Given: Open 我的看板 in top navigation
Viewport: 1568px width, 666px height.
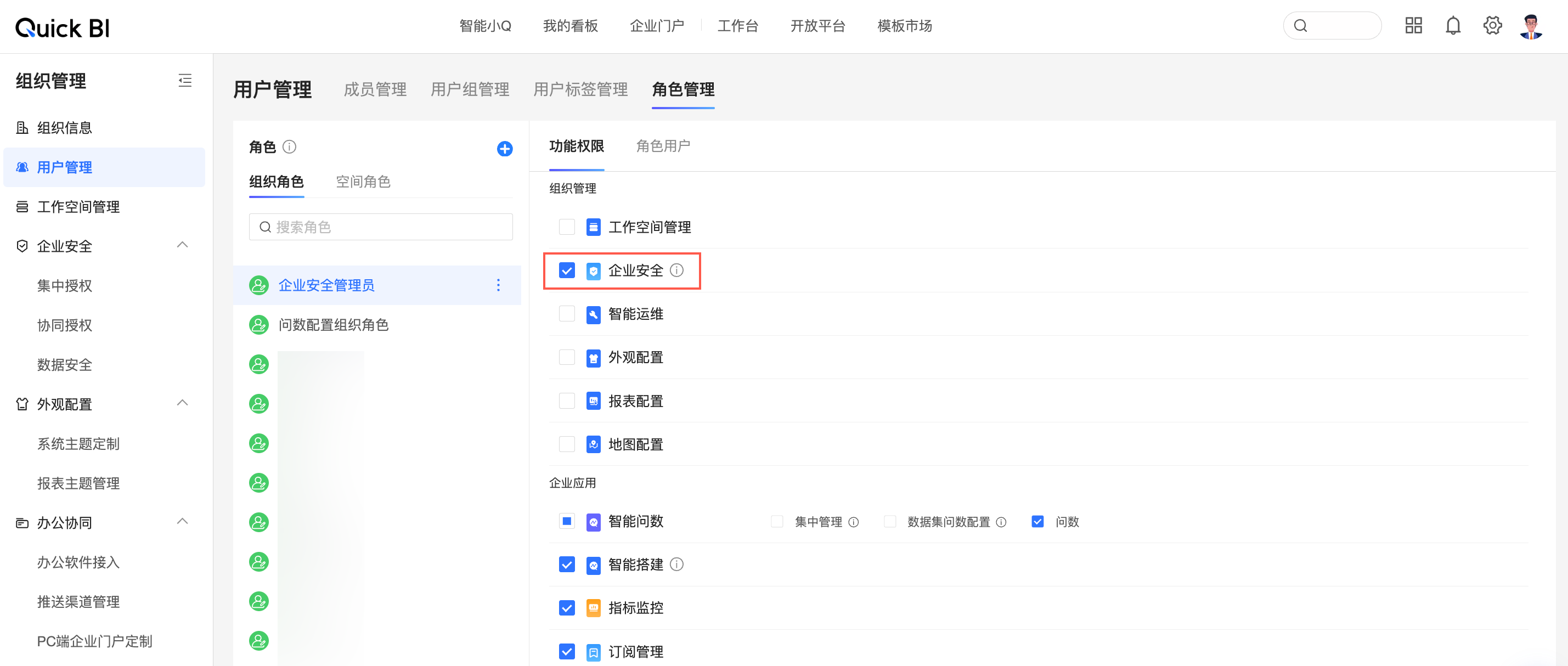Looking at the screenshot, I should [x=571, y=26].
